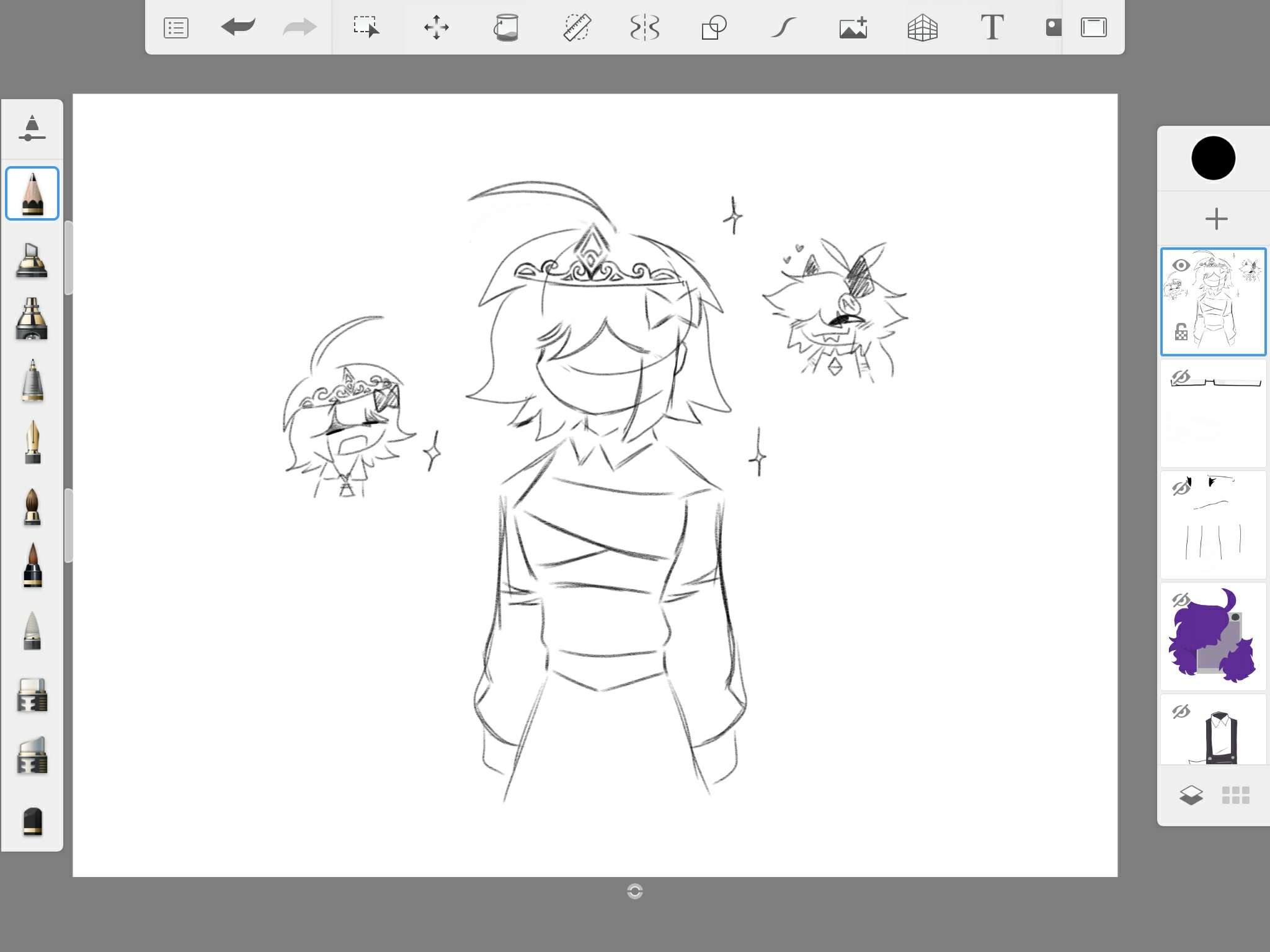Activate the transform move tool
Image resolution: width=1270 pixels, height=952 pixels.
436,27
